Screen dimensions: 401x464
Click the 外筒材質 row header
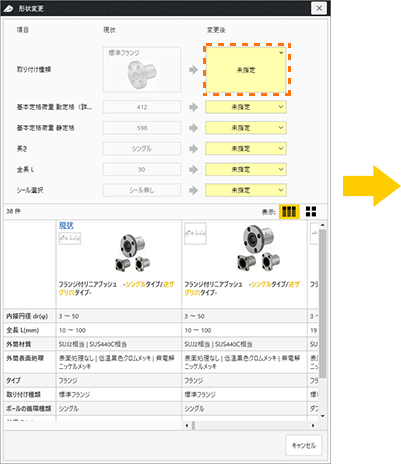pyautogui.click(x=30, y=344)
